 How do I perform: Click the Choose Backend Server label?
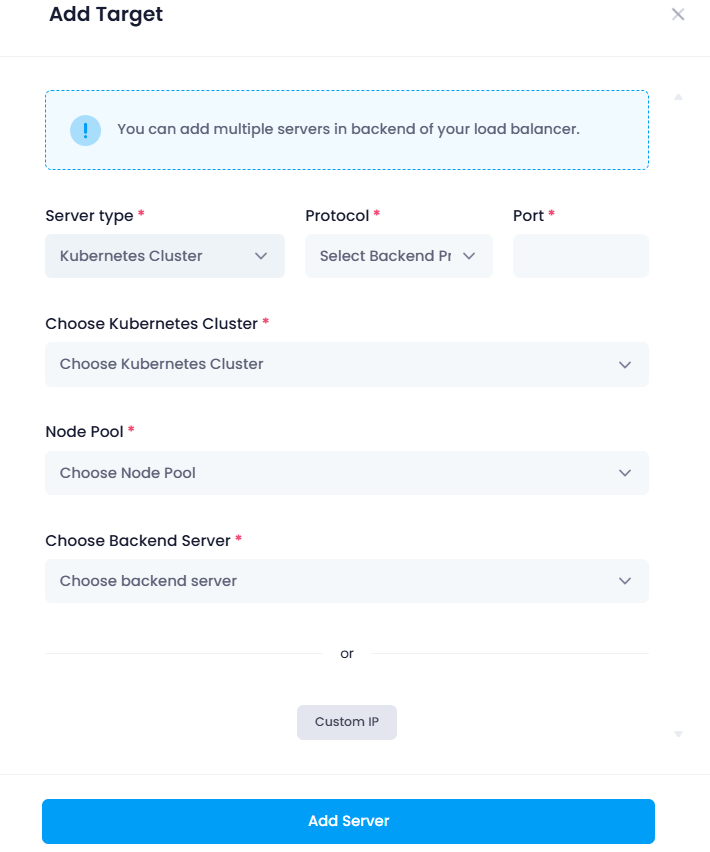click(x=138, y=541)
